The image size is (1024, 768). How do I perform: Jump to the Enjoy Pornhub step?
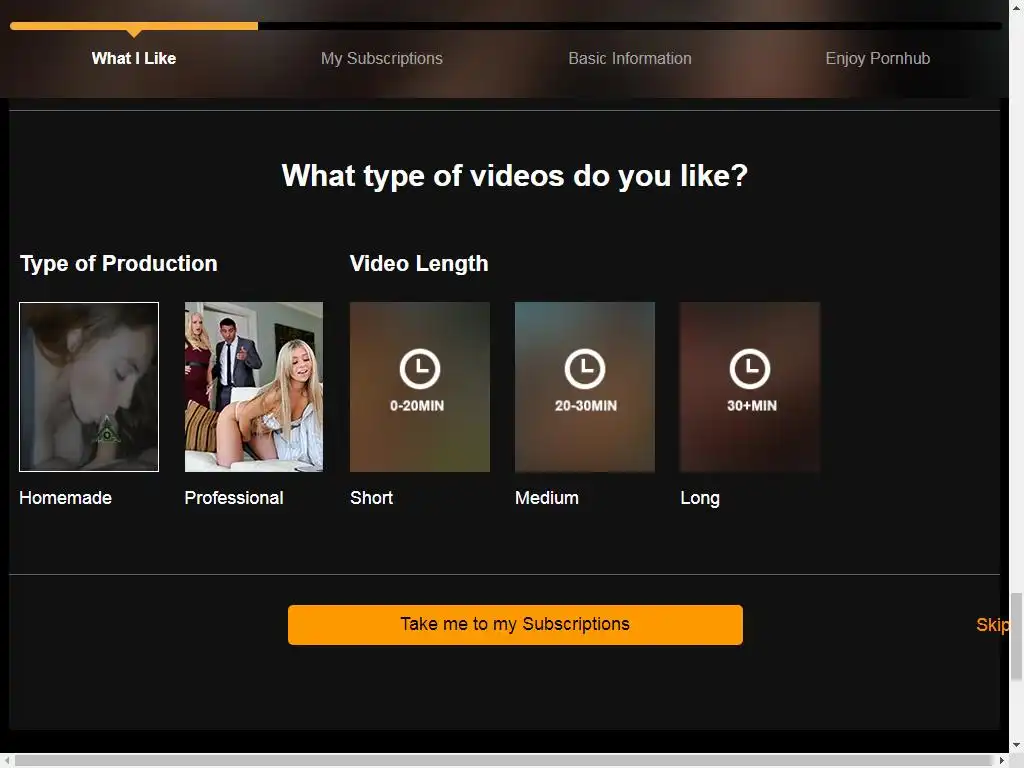coord(878,58)
